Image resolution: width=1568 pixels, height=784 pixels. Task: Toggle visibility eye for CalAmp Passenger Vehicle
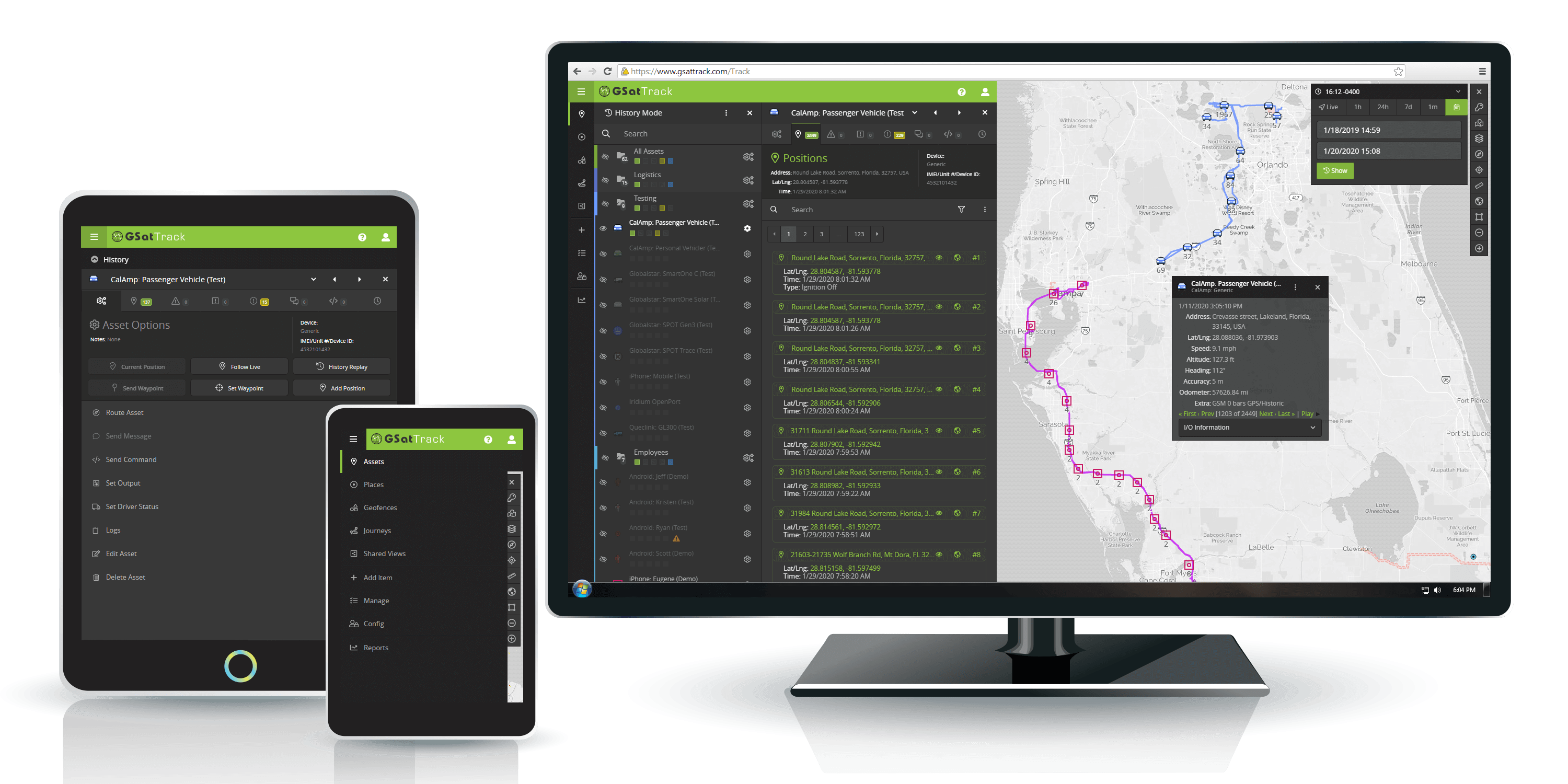(x=603, y=228)
